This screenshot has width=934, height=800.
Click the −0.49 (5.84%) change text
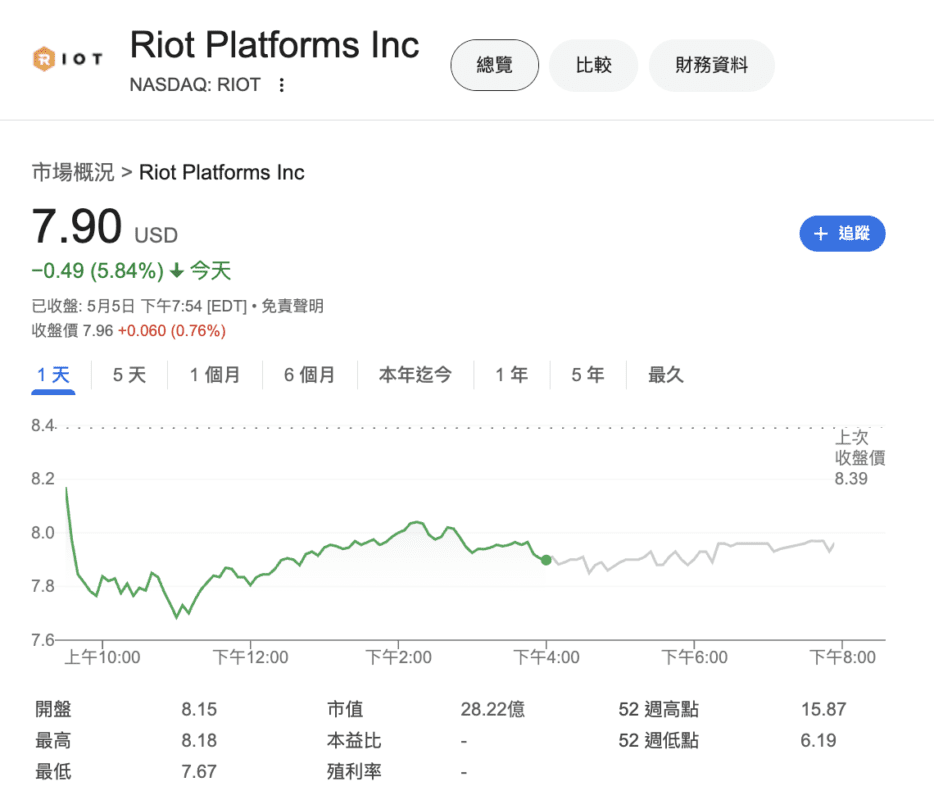[x=98, y=271]
